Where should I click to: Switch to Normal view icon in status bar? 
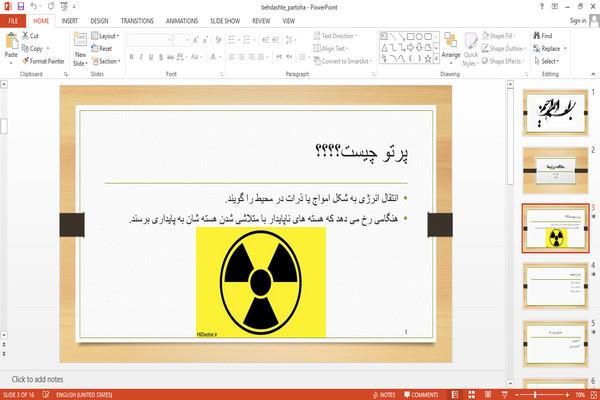tap(455, 395)
